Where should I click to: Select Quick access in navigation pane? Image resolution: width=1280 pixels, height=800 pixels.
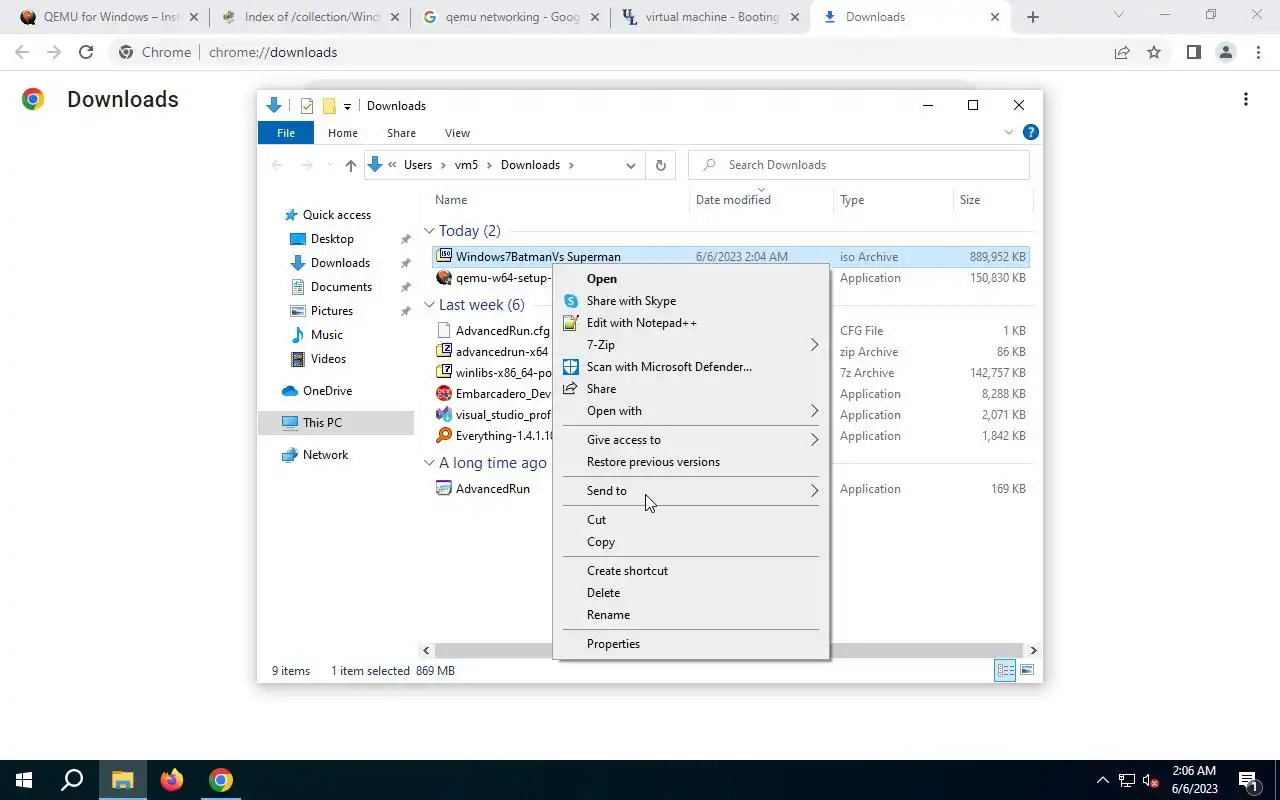[336, 215]
